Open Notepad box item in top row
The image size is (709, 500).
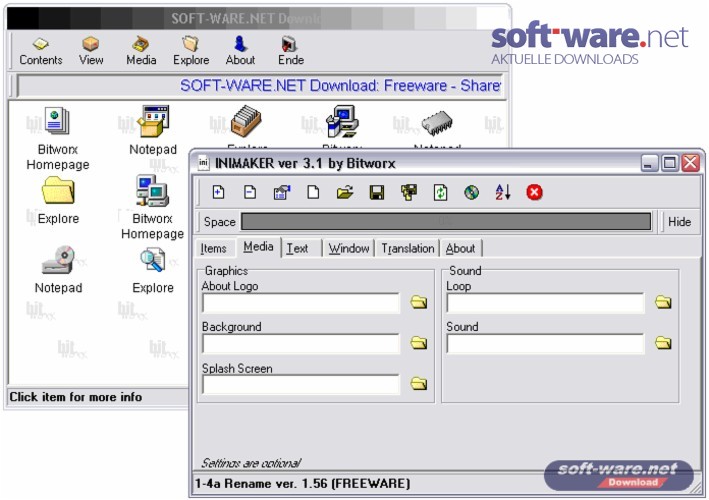point(153,130)
